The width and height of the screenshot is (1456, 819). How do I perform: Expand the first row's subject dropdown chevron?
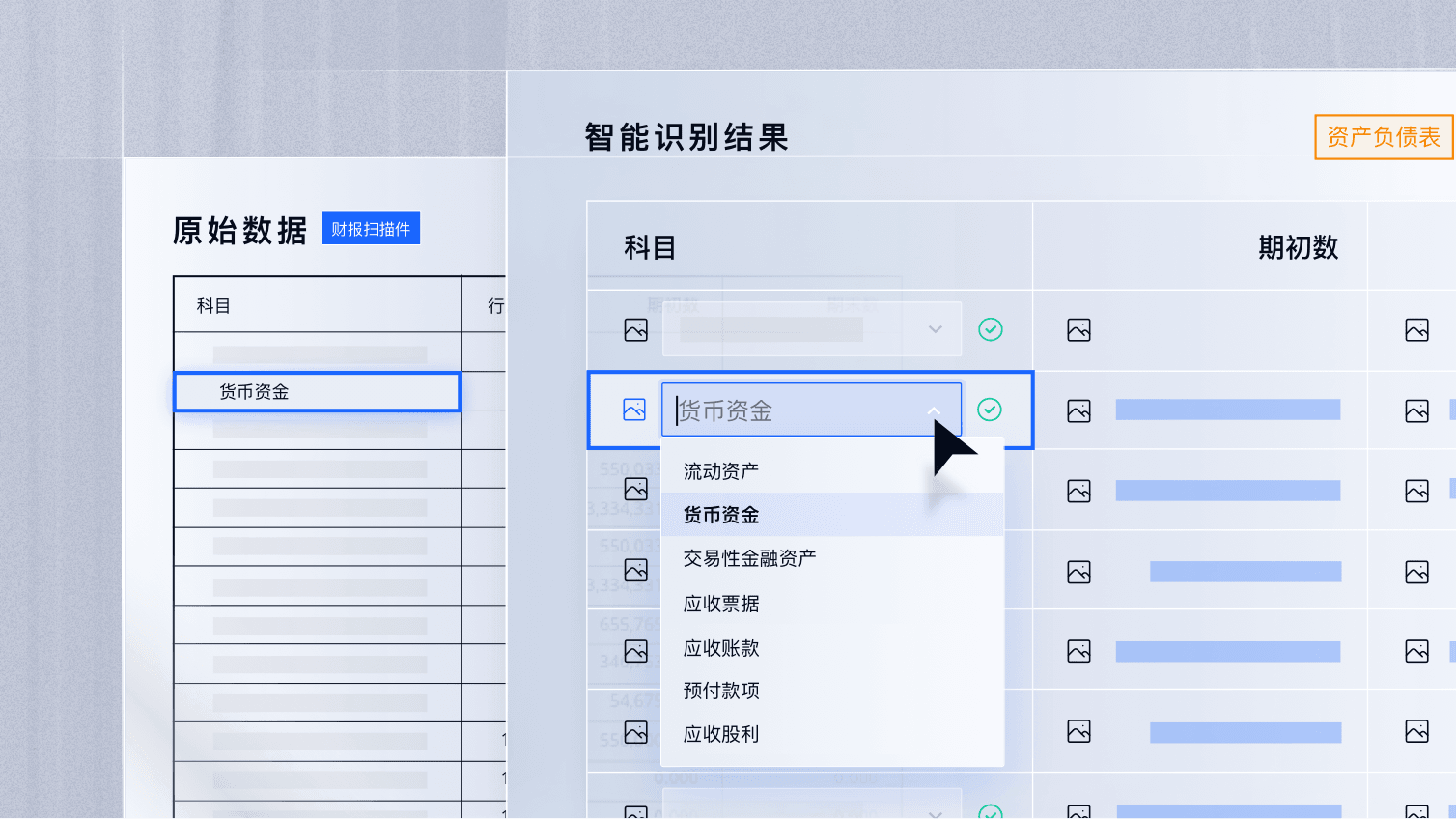pos(935,329)
